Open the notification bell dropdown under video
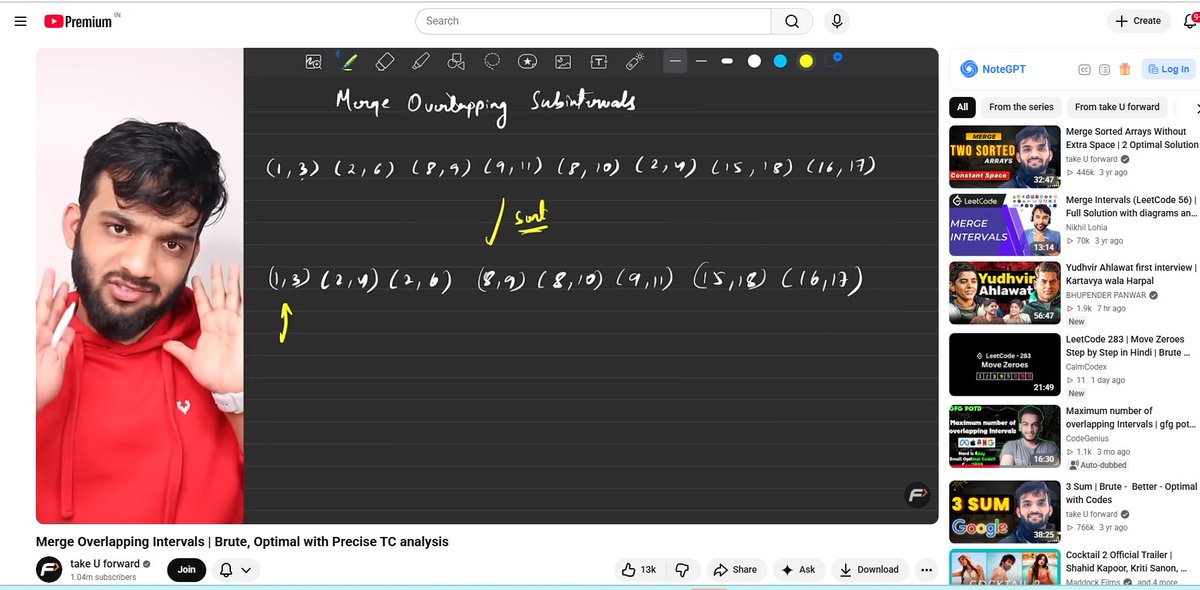 pyautogui.click(x=236, y=569)
